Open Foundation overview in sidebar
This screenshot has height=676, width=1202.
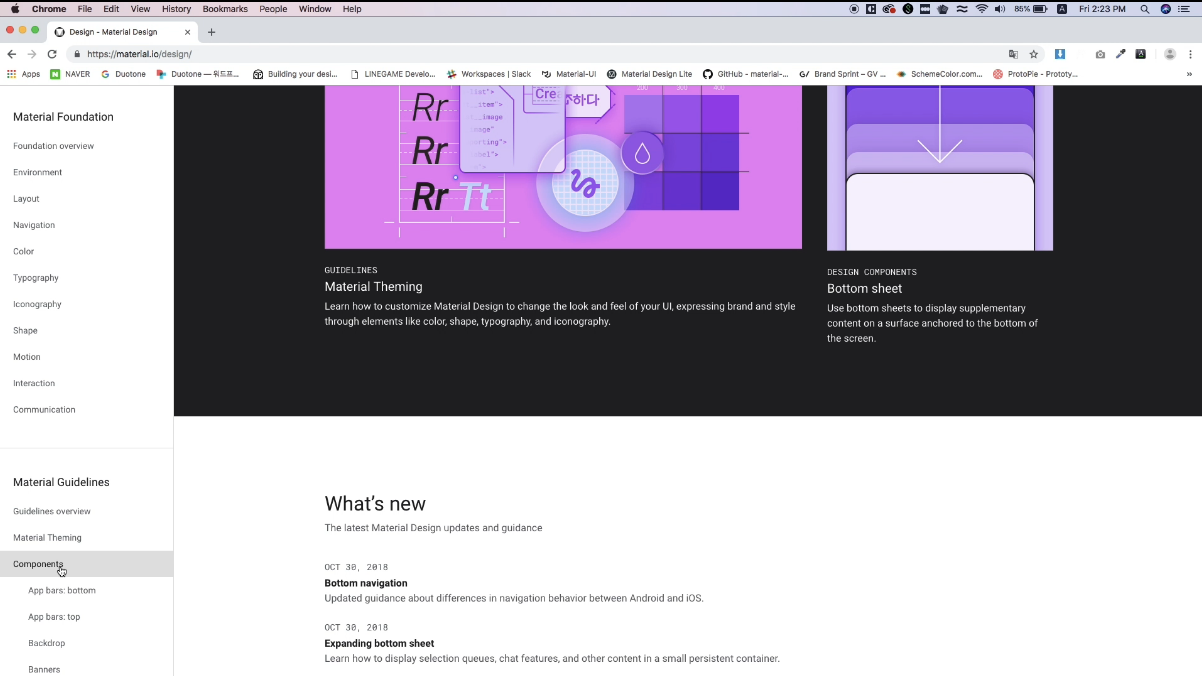[x=53, y=146]
